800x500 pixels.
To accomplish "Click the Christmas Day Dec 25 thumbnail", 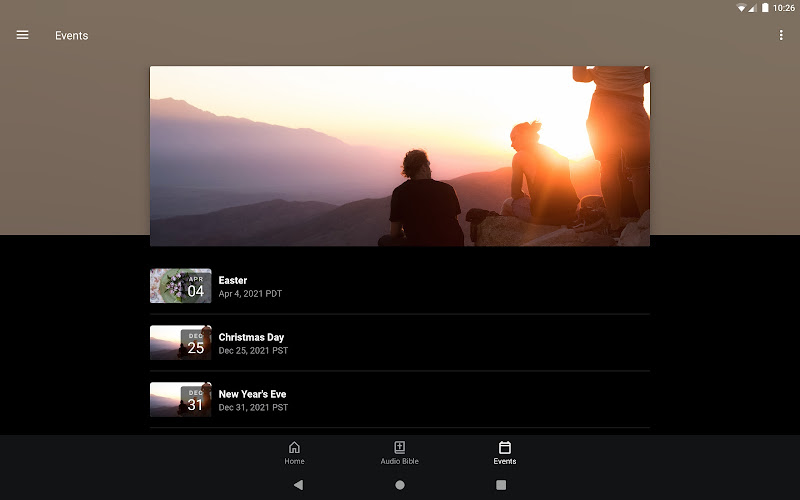I will pyautogui.click(x=181, y=343).
